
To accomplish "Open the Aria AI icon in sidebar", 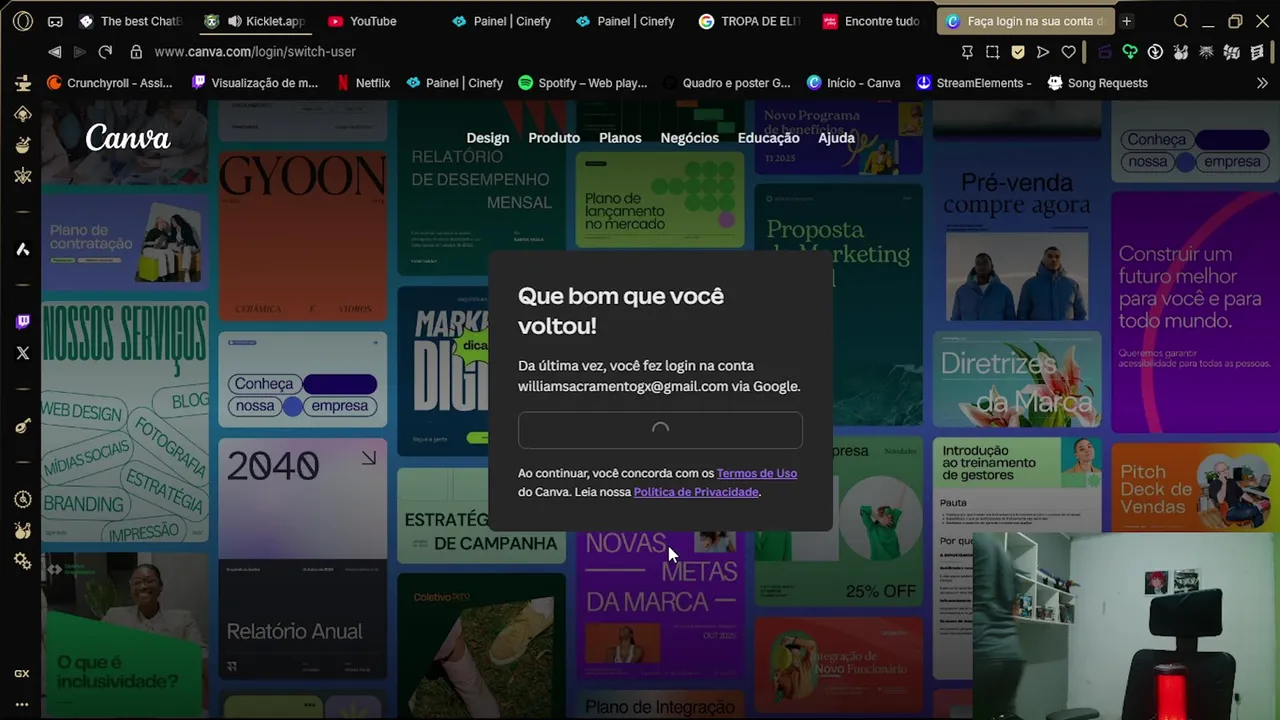I will tap(23, 249).
